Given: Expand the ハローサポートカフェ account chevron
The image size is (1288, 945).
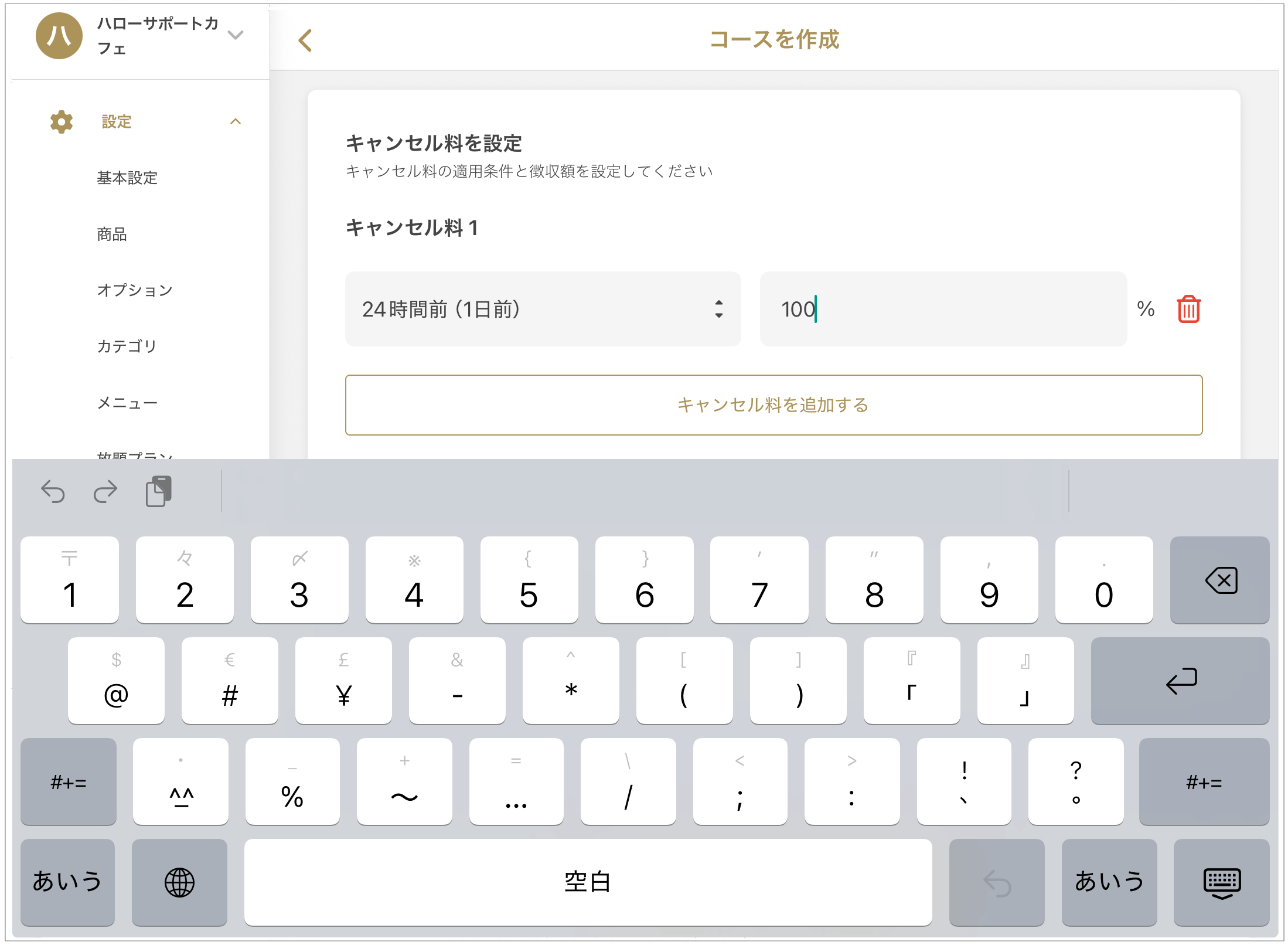Looking at the screenshot, I should [x=236, y=35].
